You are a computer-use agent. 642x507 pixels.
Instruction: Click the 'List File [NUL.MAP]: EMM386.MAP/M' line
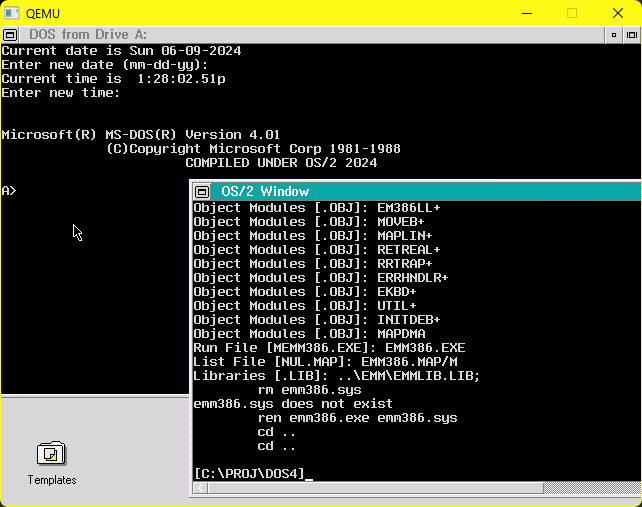click(326, 362)
